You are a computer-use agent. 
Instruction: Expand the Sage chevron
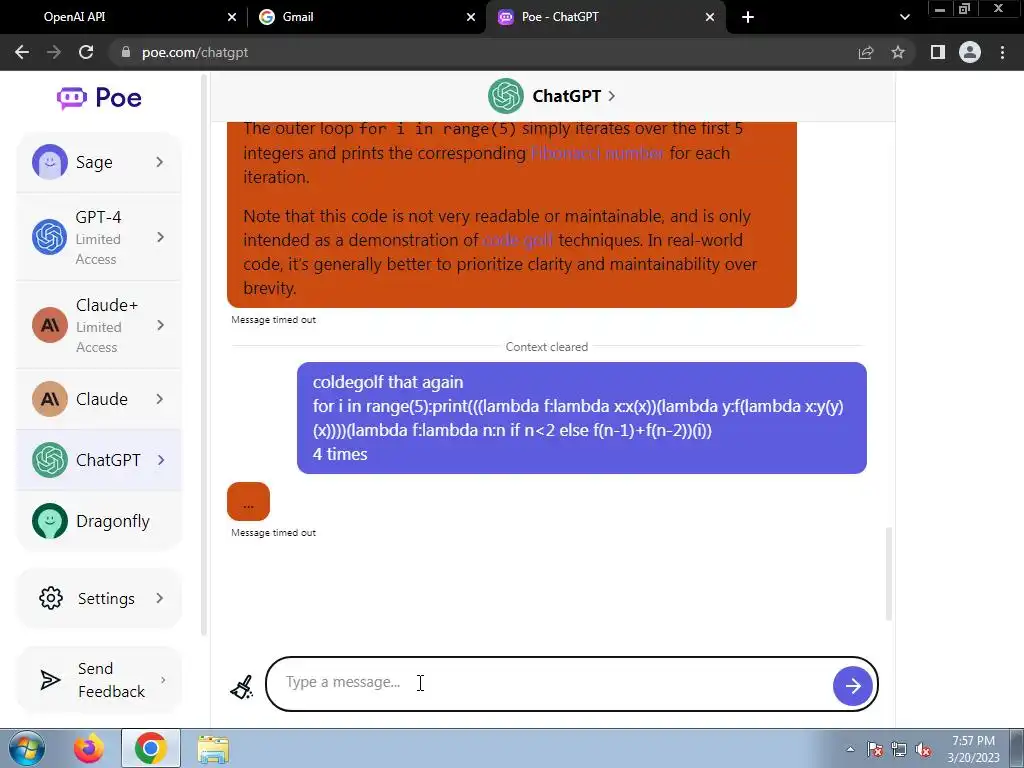click(x=160, y=162)
